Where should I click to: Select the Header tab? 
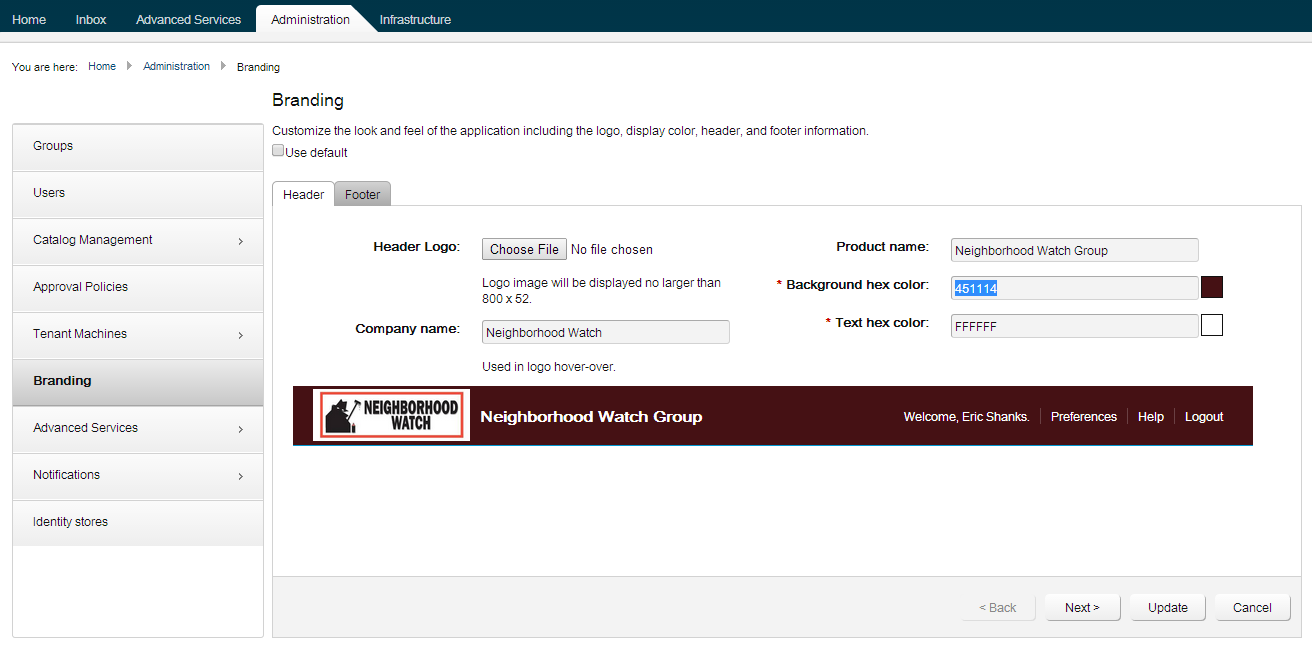point(303,194)
